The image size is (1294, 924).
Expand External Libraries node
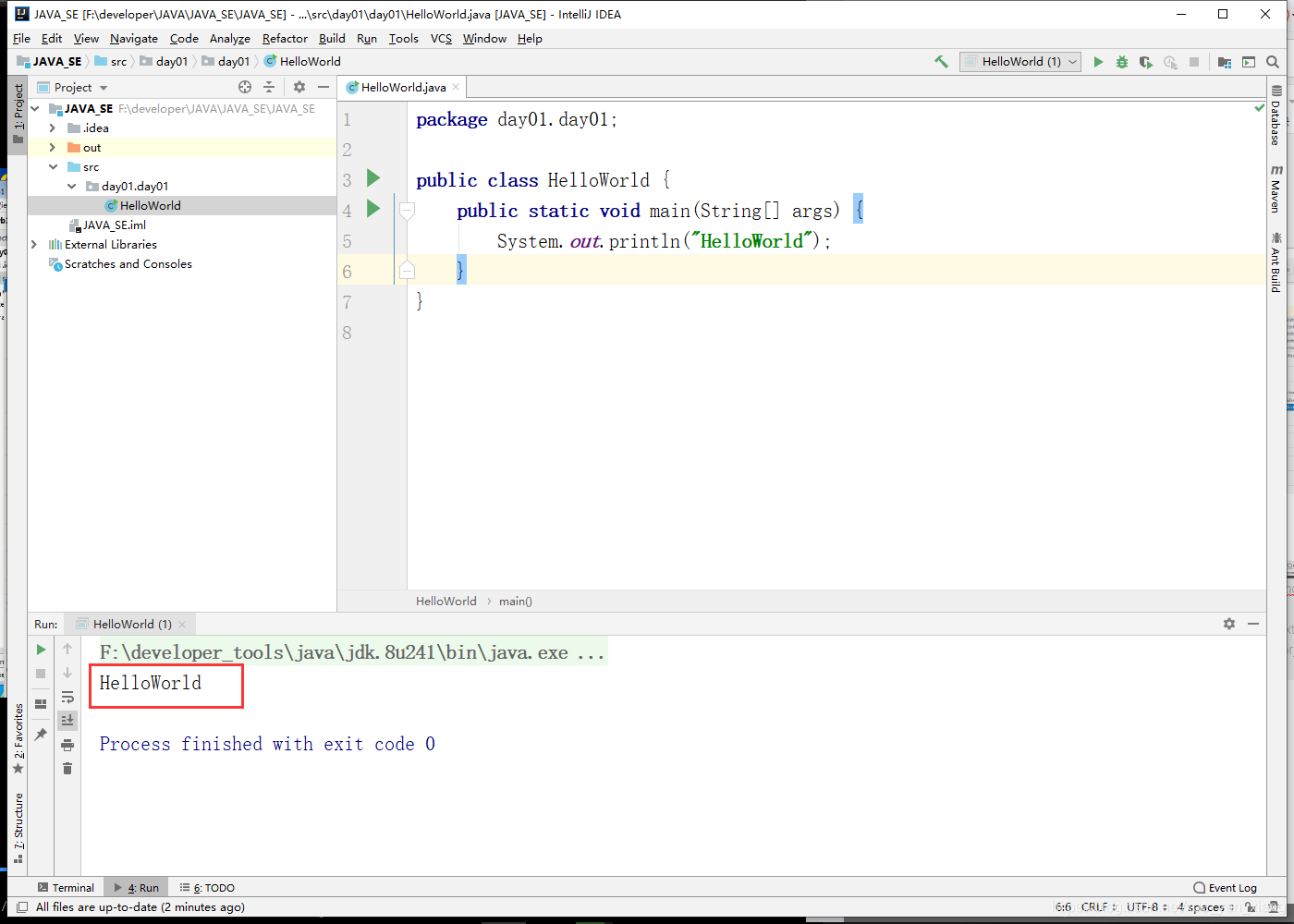(35, 245)
